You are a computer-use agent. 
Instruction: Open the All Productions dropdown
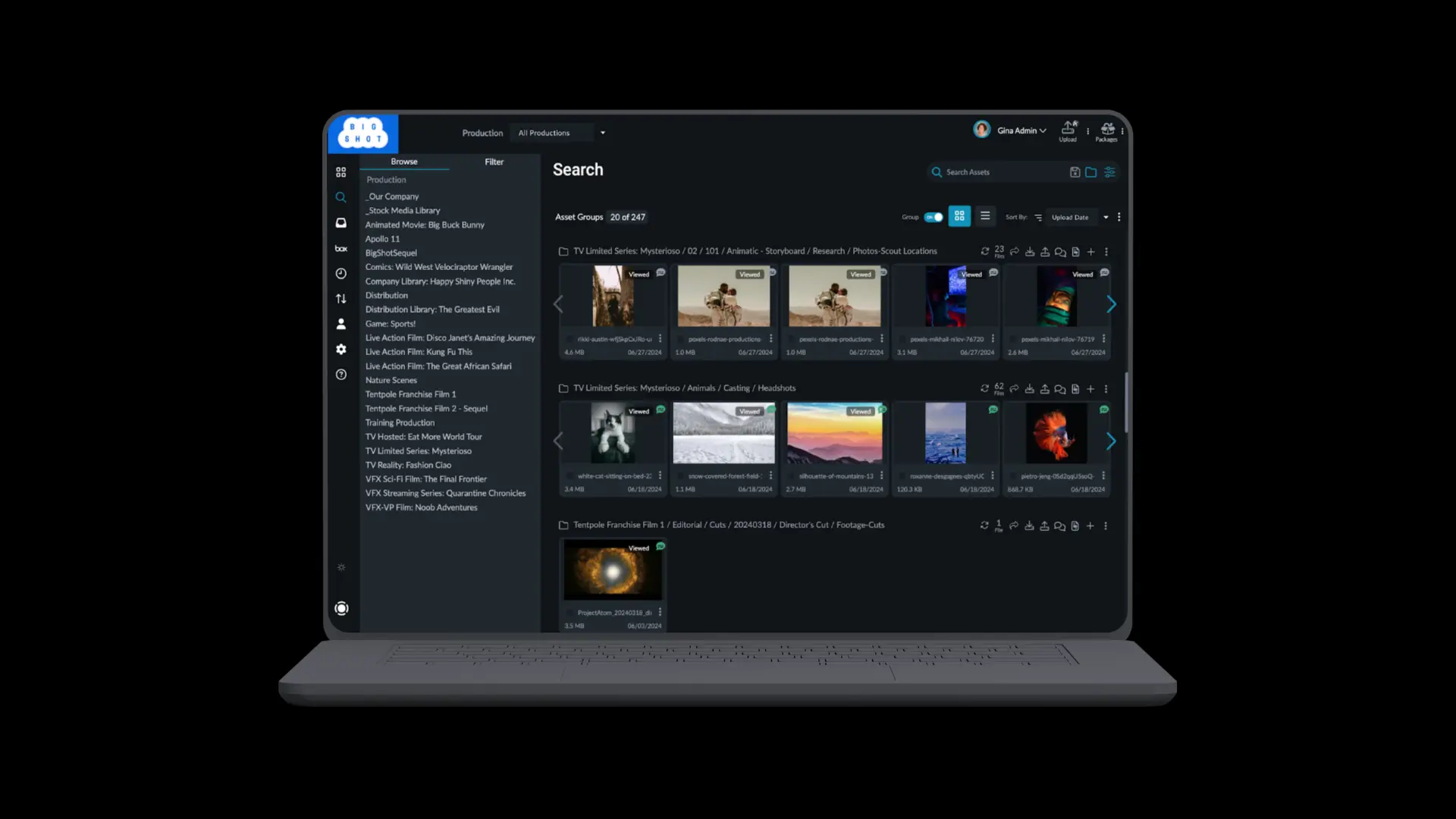561,133
